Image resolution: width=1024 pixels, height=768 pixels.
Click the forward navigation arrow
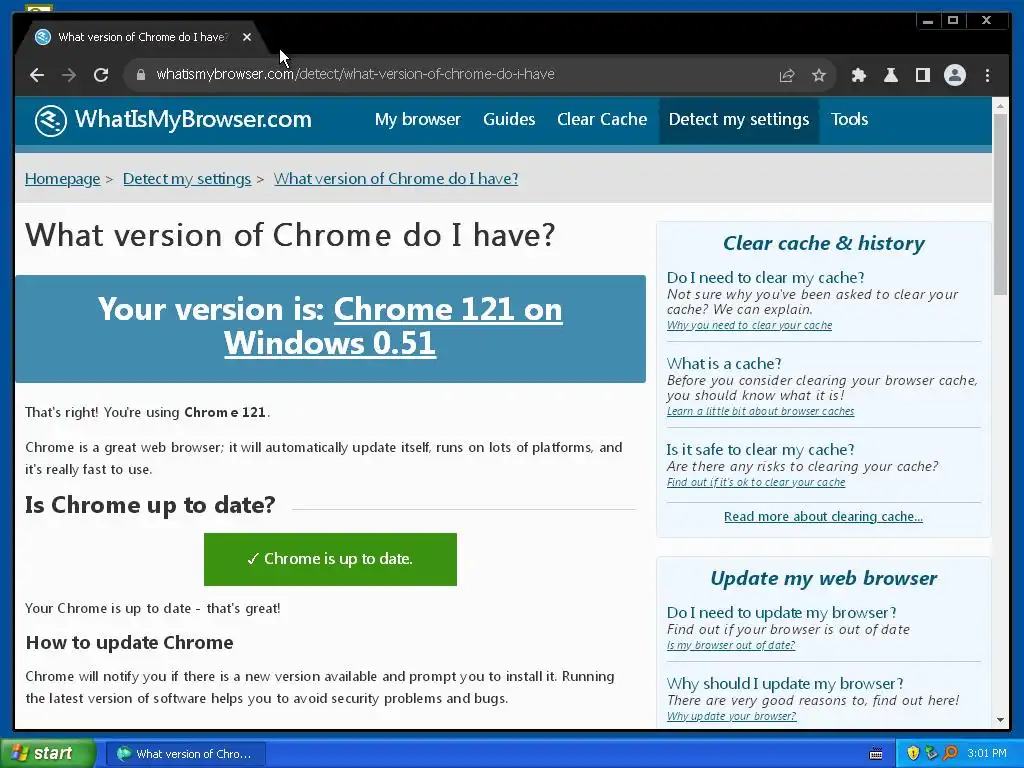(69, 75)
